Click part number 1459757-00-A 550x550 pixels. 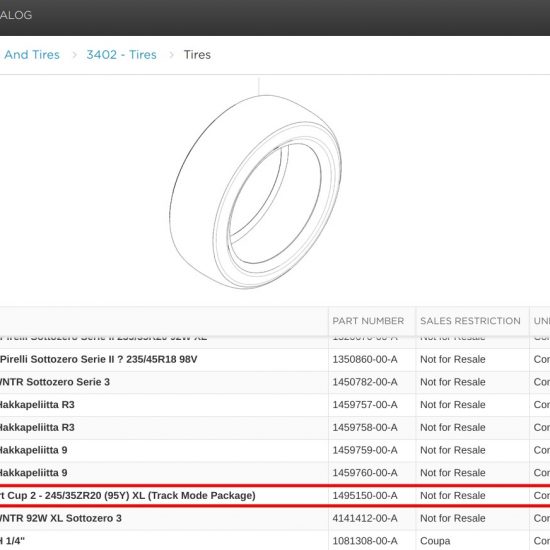tap(365, 405)
